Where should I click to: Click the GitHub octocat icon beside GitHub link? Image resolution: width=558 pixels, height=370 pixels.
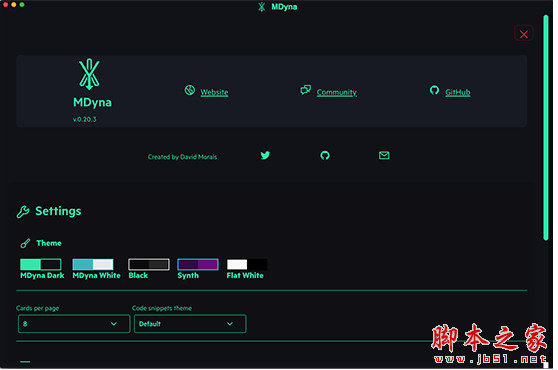click(x=434, y=90)
